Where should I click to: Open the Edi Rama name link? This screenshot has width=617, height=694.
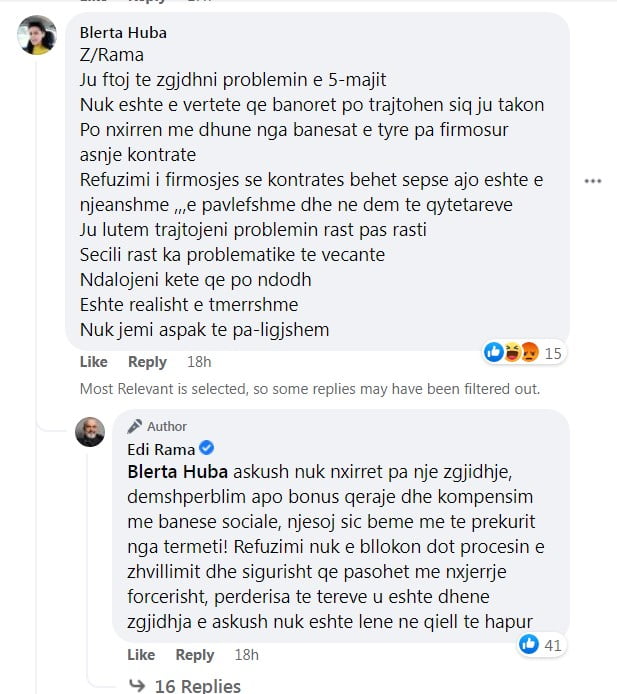pos(161,450)
